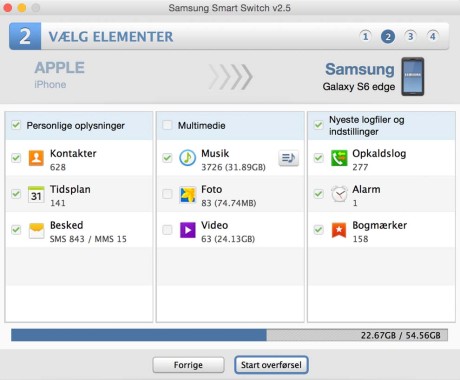Screen dimensions: 460x380
Task: Toggle Nyeste logfiler og indstillinger checkbox
Action: point(318,125)
